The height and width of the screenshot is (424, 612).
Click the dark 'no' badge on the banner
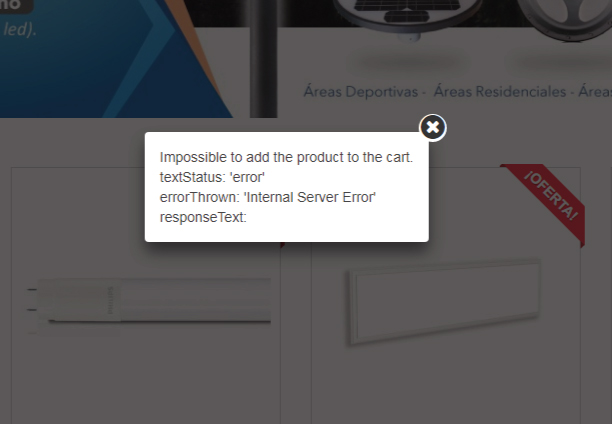[15, 6]
